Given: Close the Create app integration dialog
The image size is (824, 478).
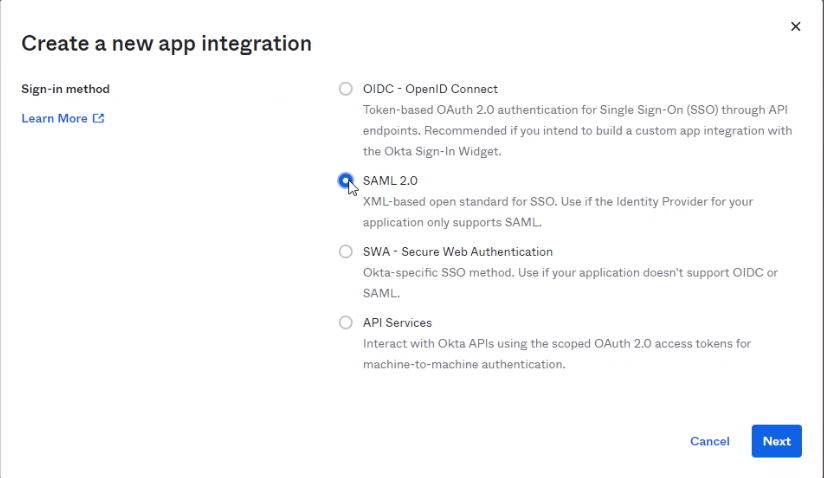Looking at the screenshot, I should (795, 27).
